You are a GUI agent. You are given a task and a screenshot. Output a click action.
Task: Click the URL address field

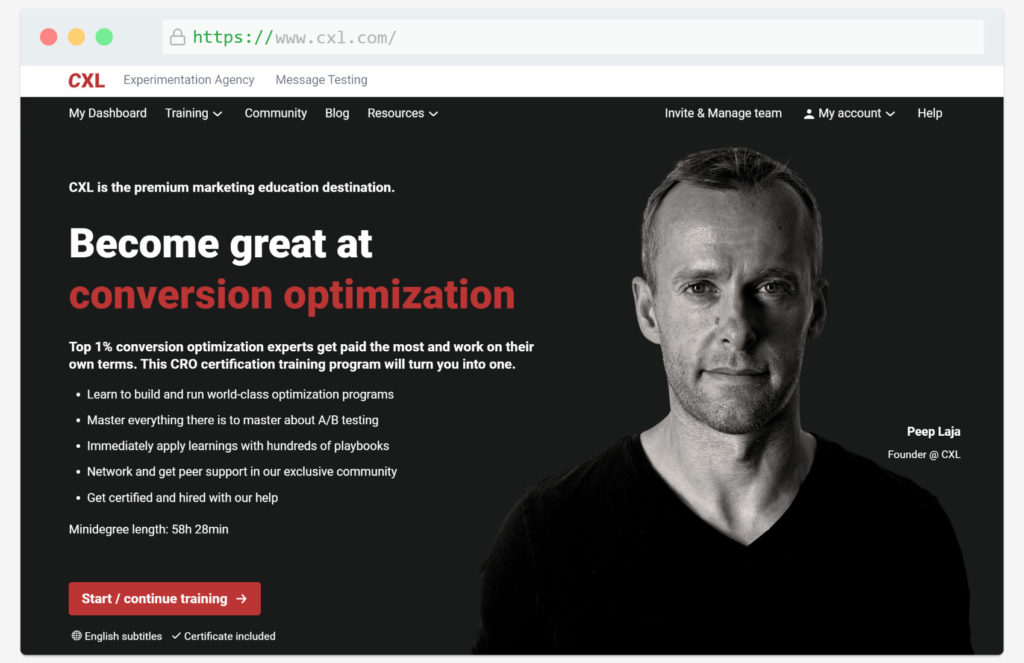coord(573,37)
